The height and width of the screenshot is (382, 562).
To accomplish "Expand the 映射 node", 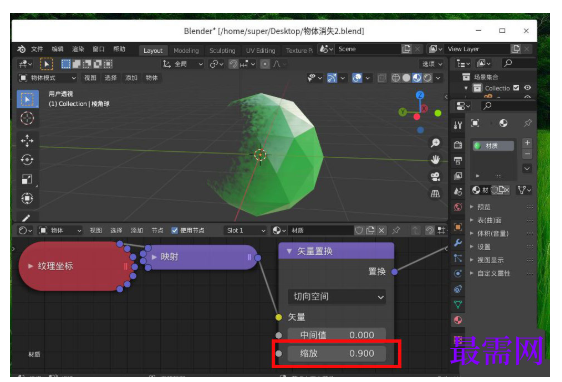I will [x=154, y=257].
